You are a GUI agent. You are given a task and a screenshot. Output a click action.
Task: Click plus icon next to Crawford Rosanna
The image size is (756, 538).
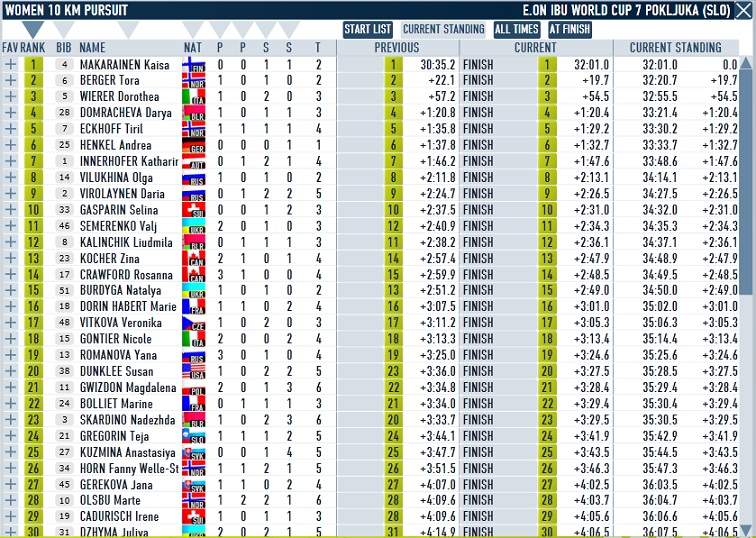10,274
